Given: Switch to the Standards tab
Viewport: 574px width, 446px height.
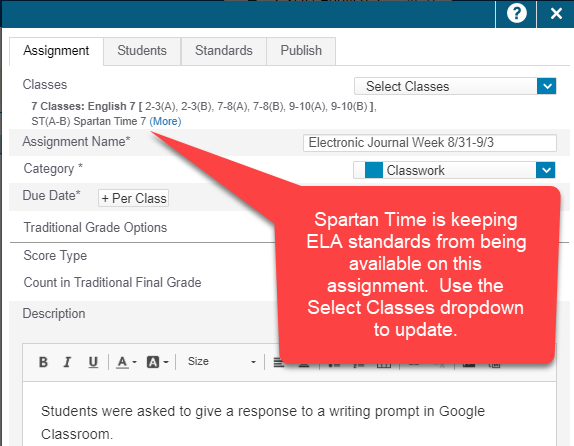Looking at the screenshot, I should click(x=224, y=51).
